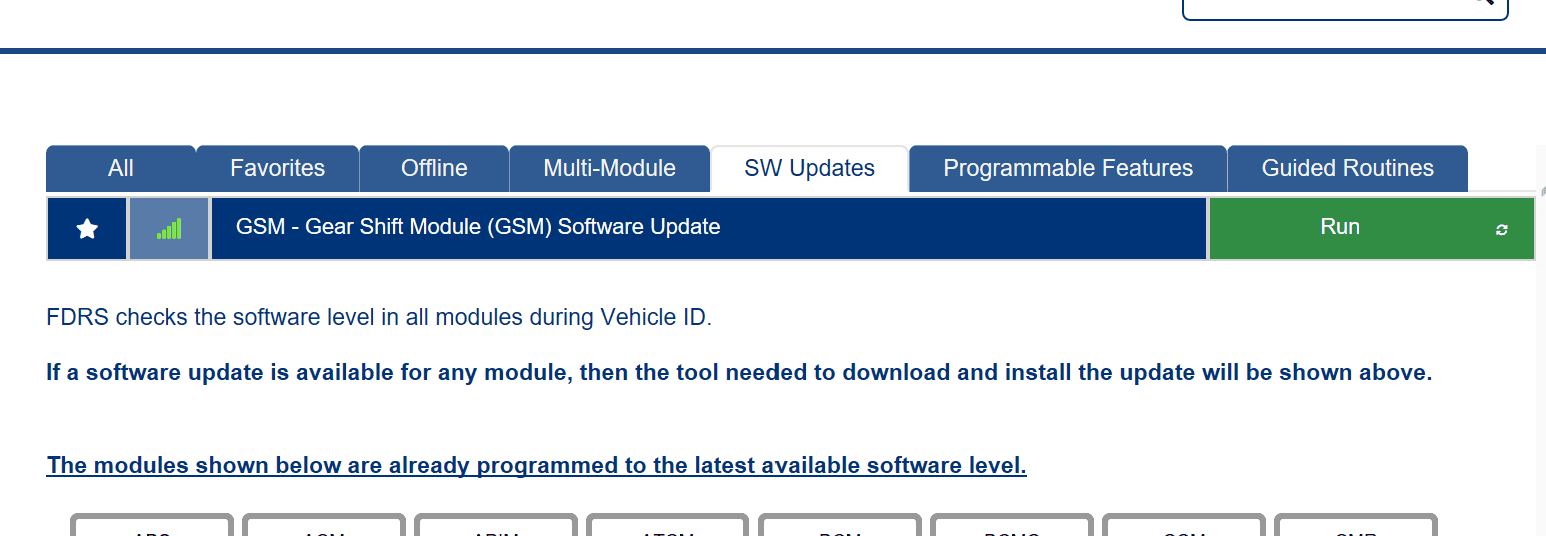Open the Favorites tab

point(277,168)
